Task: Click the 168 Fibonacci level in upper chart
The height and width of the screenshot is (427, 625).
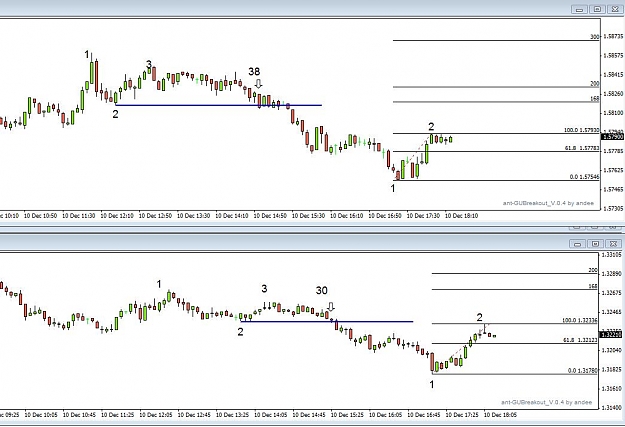Action: [x=594, y=98]
